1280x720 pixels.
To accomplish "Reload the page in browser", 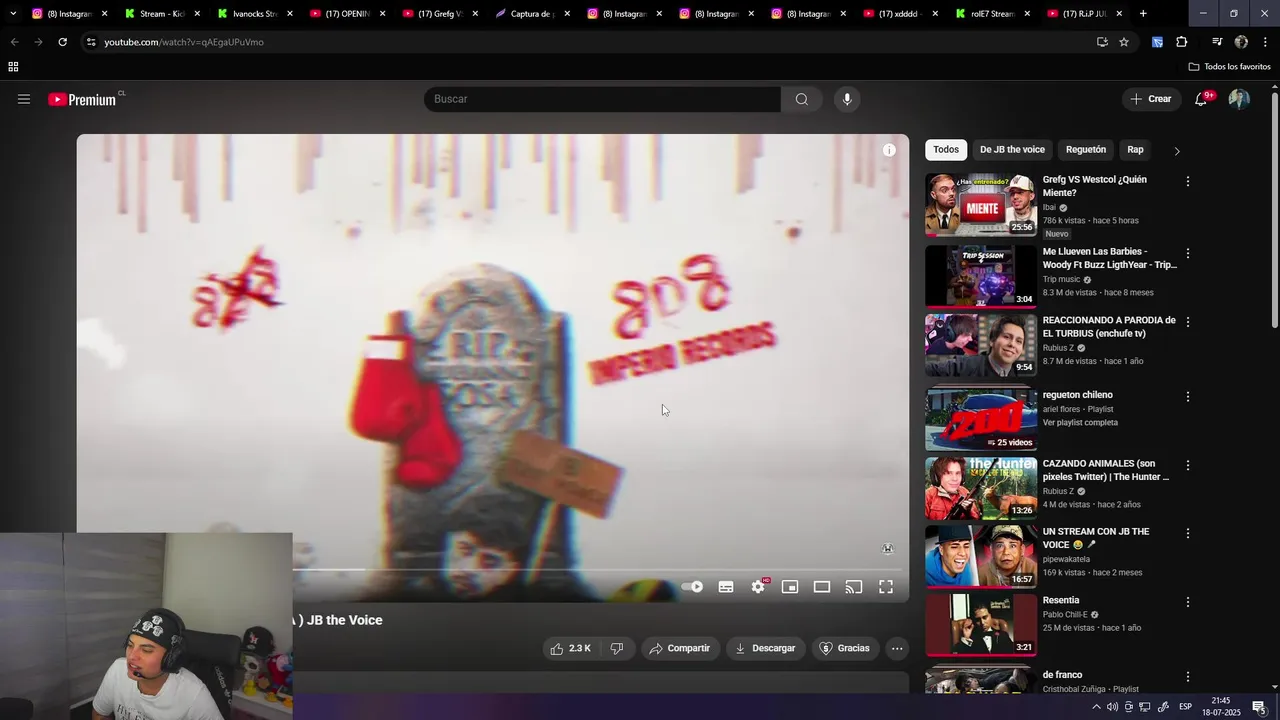I will 62,42.
